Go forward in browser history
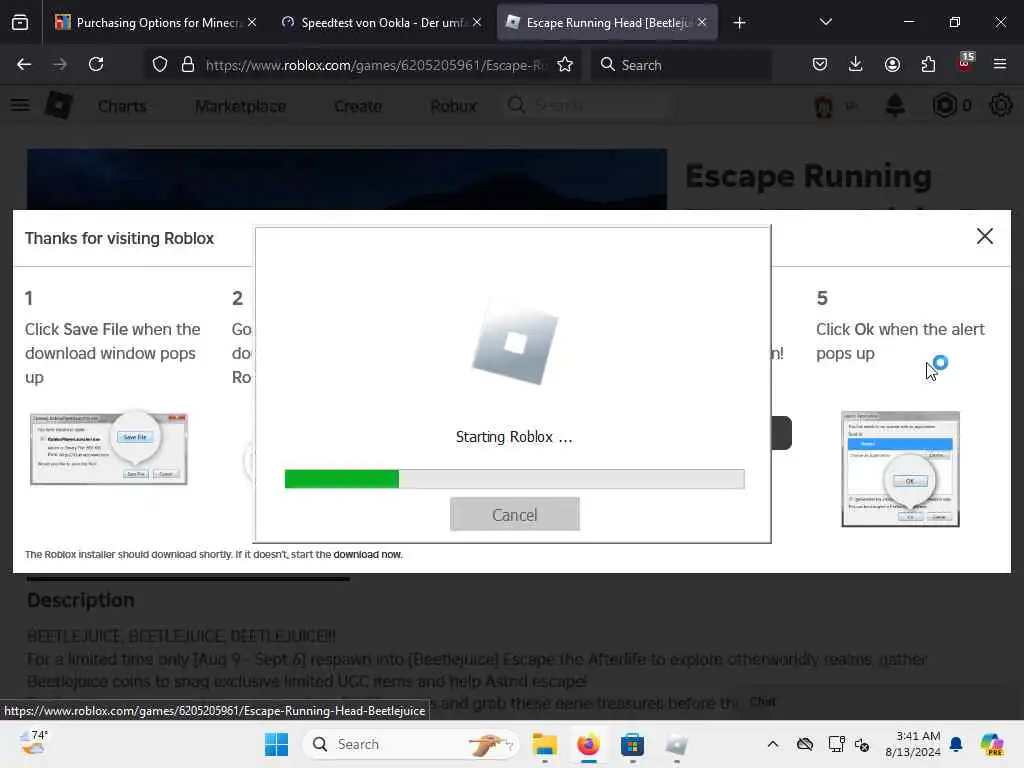 tap(60, 64)
